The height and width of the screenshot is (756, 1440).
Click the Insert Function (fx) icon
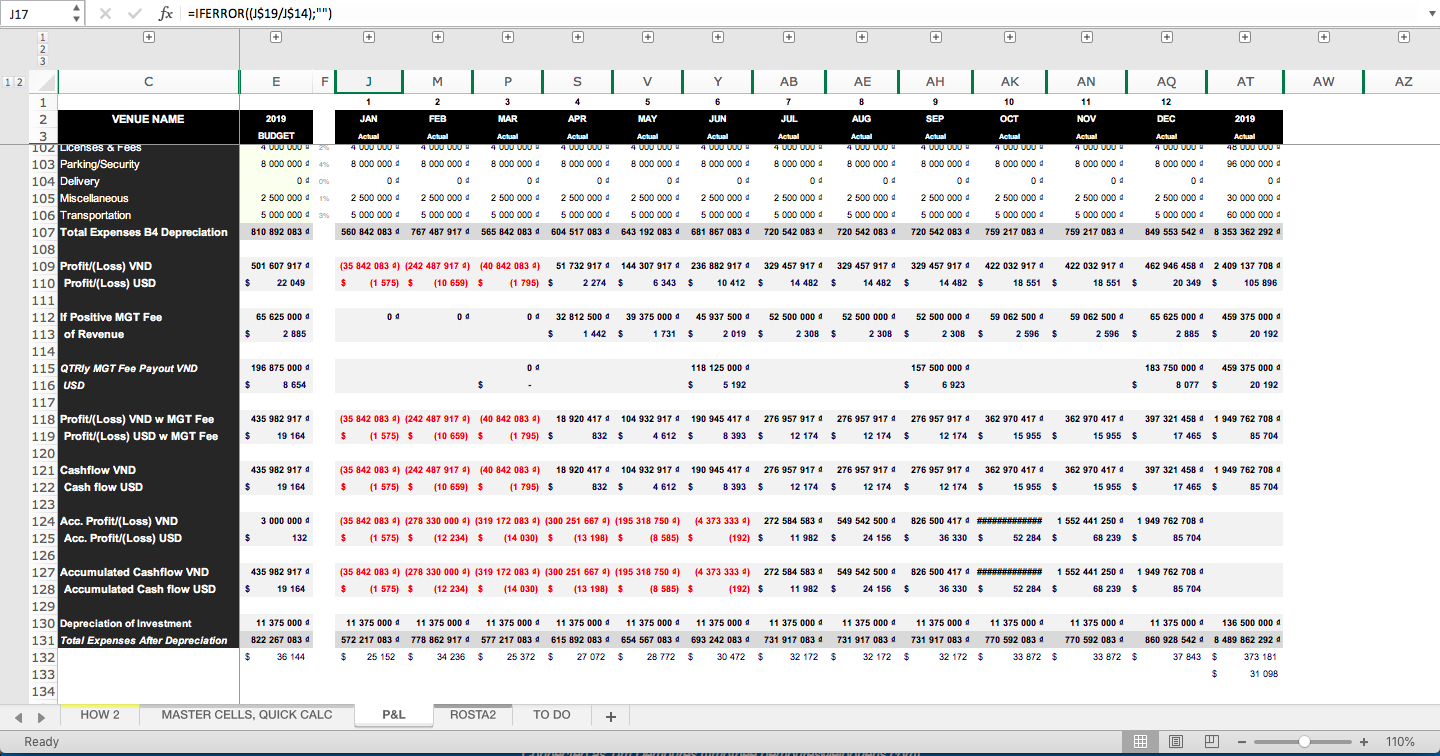coord(166,14)
